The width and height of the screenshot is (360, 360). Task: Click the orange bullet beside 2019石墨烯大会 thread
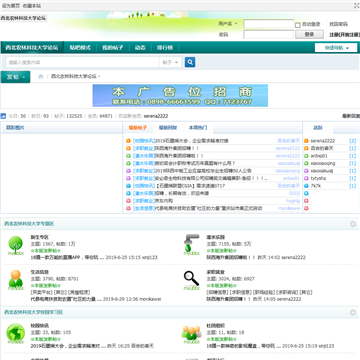tap(128, 141)
